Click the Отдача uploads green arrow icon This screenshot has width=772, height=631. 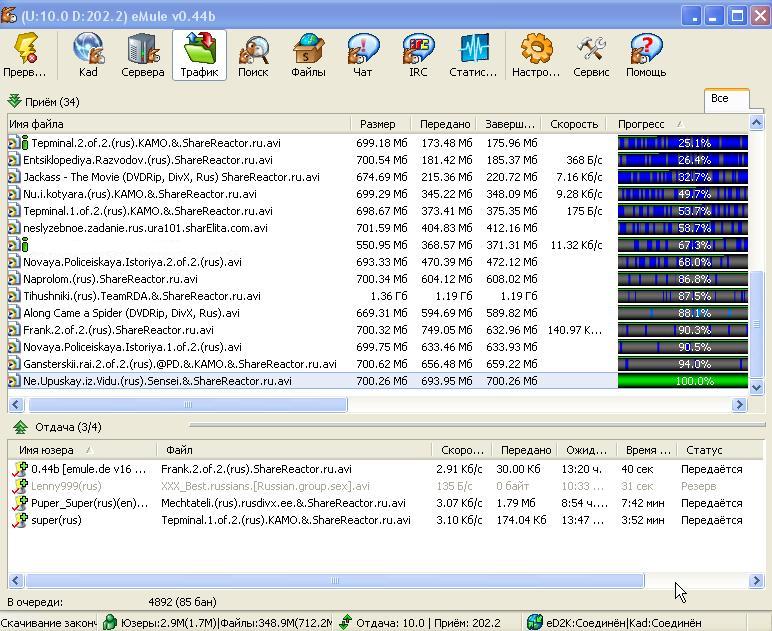click(20, 427)
